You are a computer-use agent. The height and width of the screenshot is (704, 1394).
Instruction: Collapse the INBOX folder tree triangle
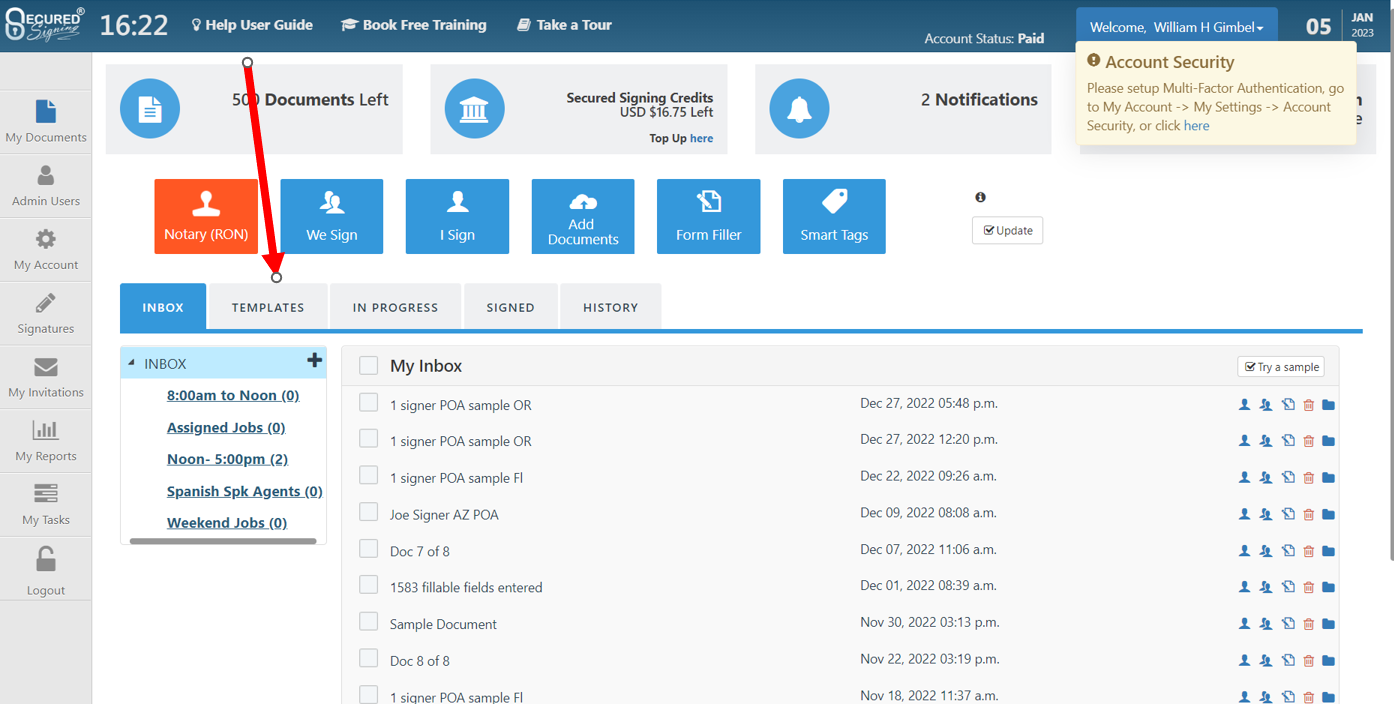pos(132,363)
